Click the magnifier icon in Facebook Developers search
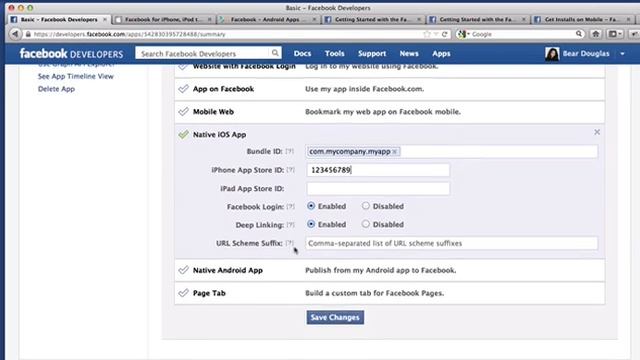Viewport: 640px width, 360px height. [x=275, y=53]
